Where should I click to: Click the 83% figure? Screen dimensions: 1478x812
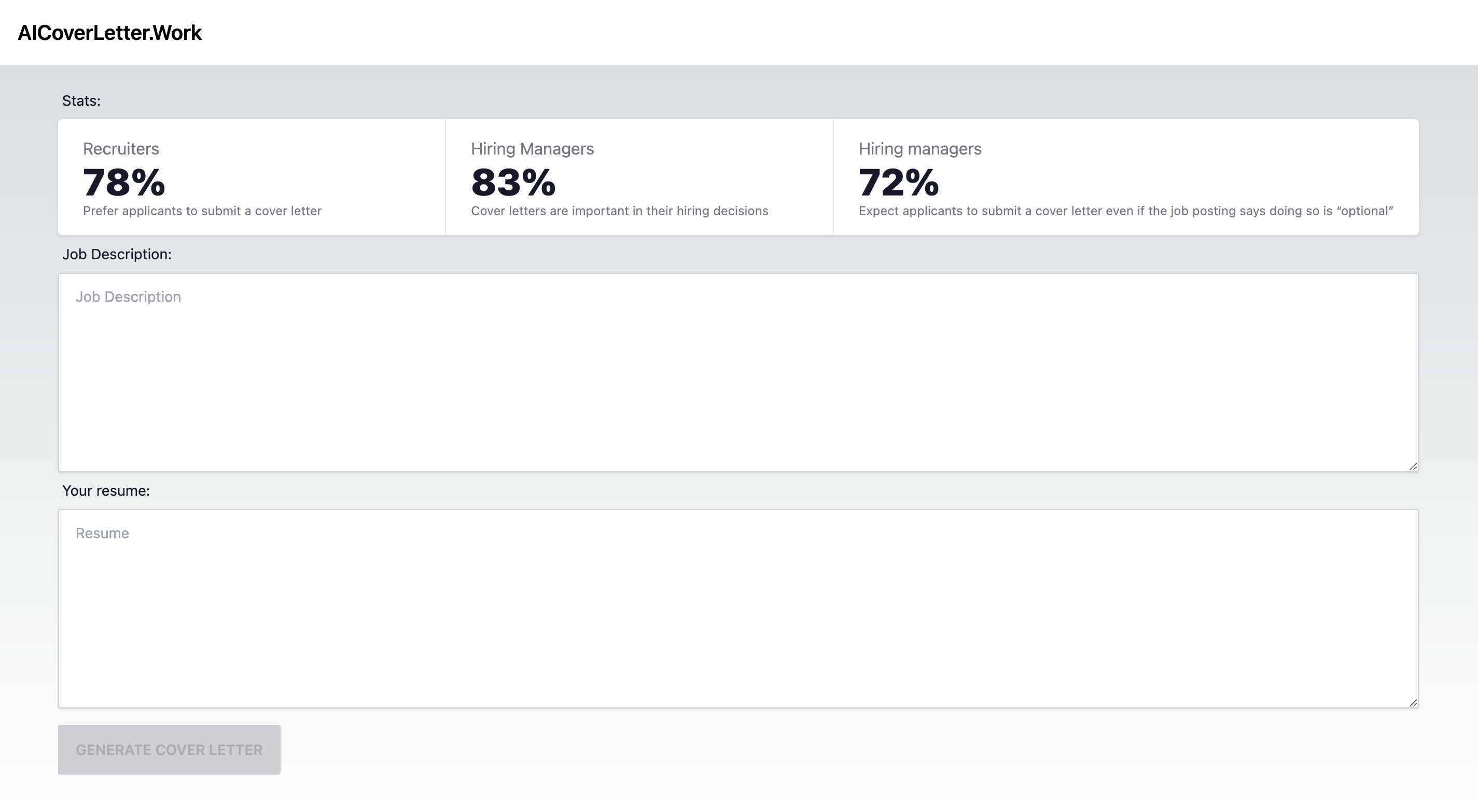(513, 183)
